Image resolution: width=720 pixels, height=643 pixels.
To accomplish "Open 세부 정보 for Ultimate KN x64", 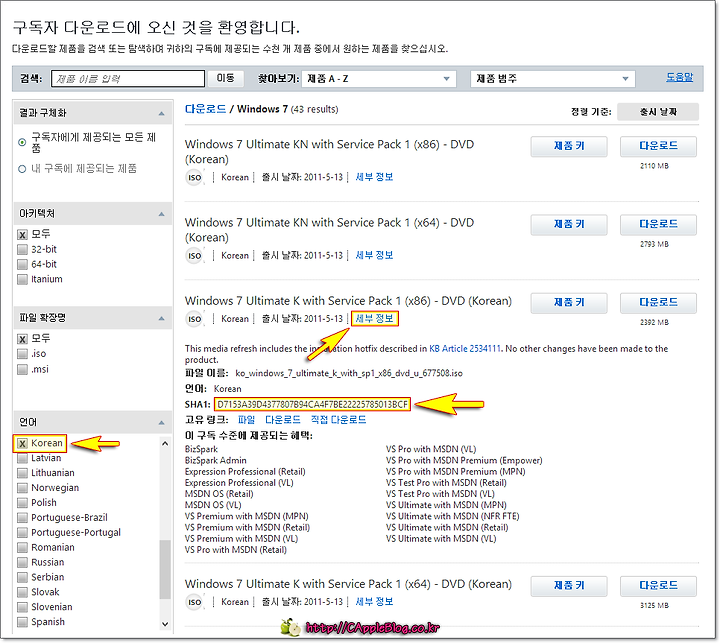I will coord(374,255).
